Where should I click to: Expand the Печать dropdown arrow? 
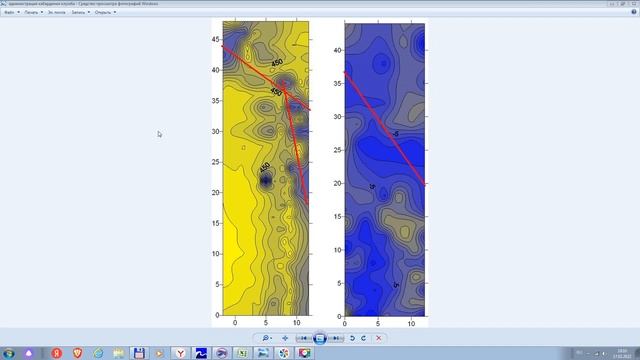click(42, 12)
